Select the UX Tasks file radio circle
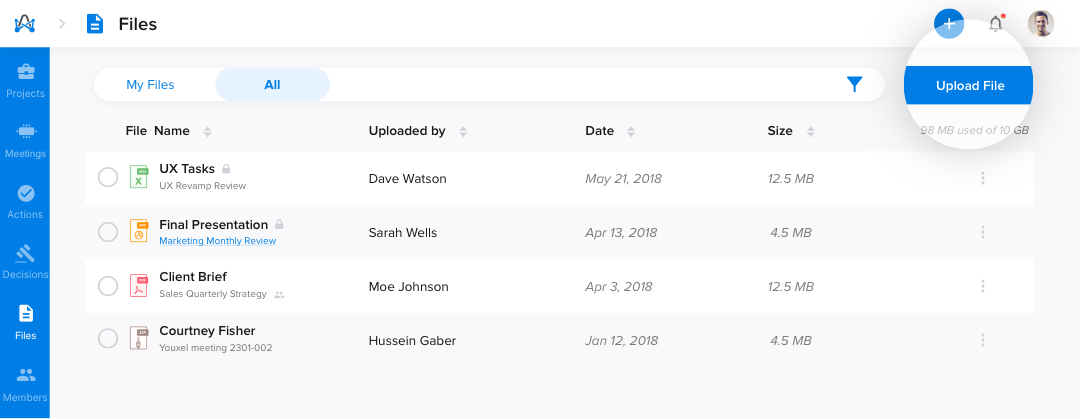This screenshot has width=1080, height=419. click(x=108, y=178)
